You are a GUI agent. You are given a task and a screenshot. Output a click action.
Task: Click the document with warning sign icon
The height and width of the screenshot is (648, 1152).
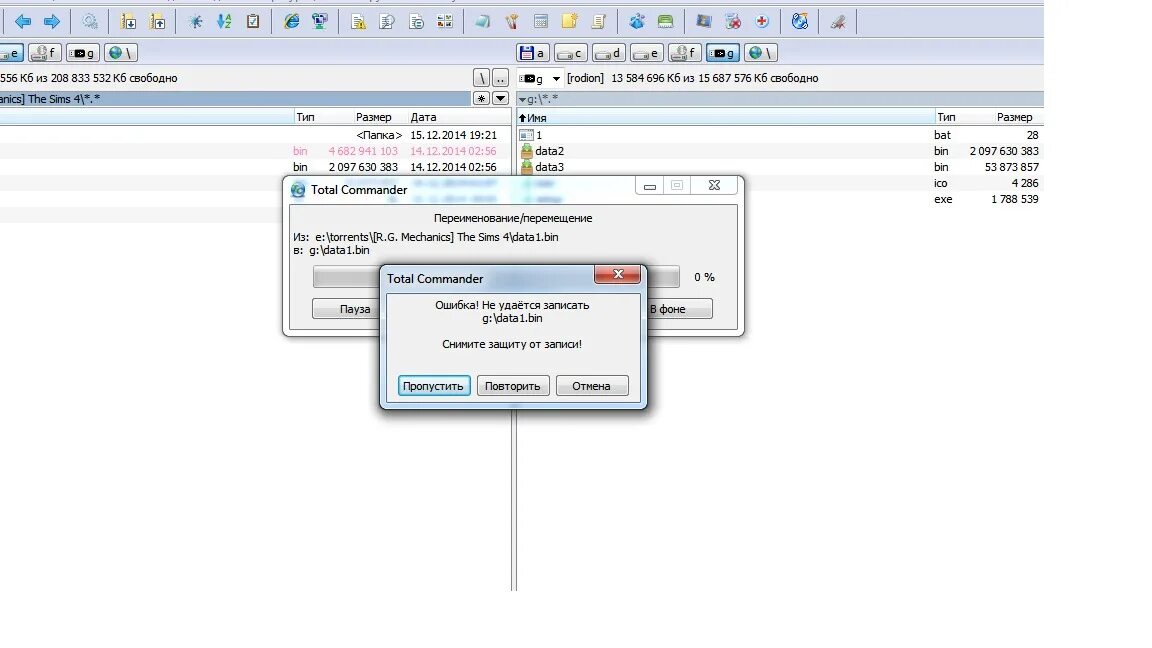[359, 21]
